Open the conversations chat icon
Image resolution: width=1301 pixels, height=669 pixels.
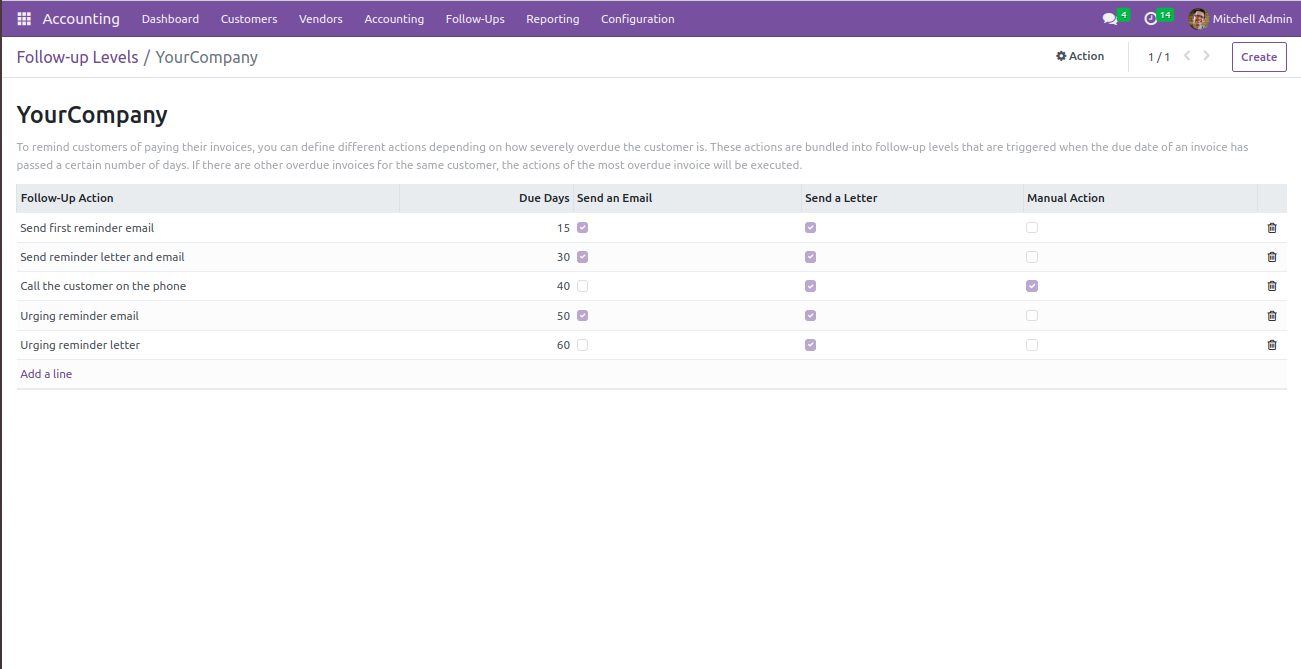pos(1109,19)
